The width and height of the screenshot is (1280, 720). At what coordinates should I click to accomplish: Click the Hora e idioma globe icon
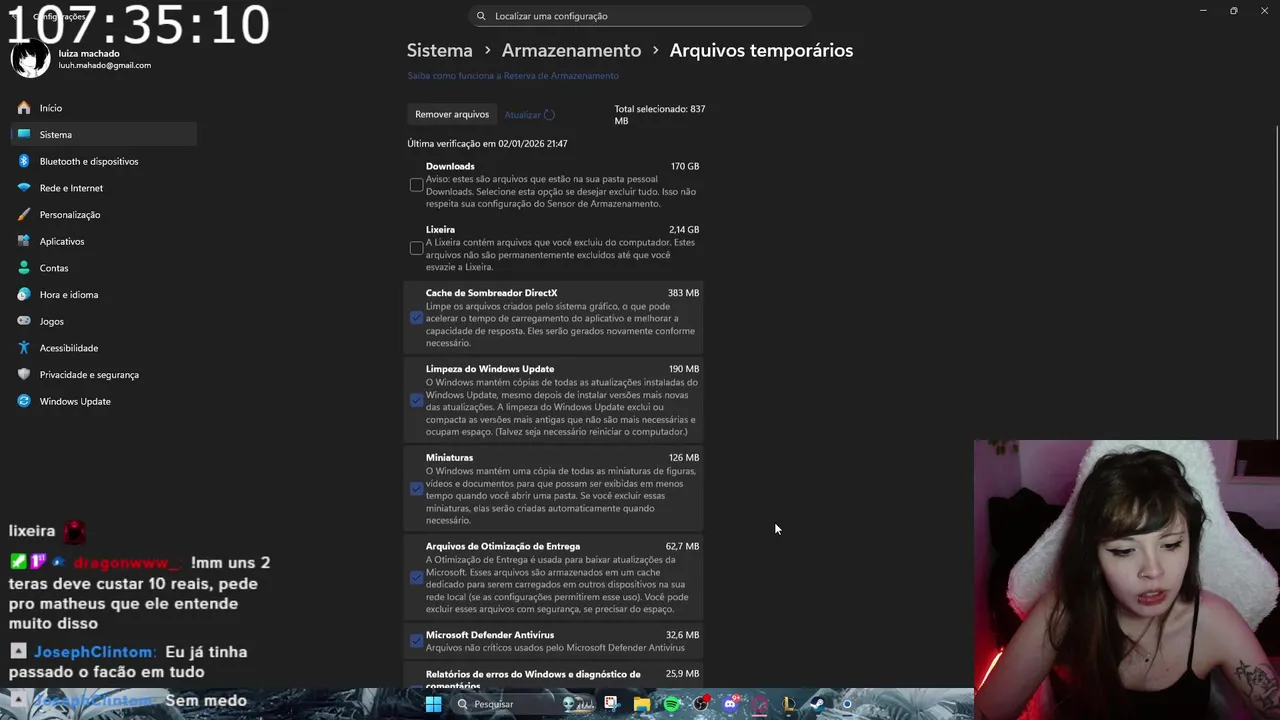click(24, 294)
